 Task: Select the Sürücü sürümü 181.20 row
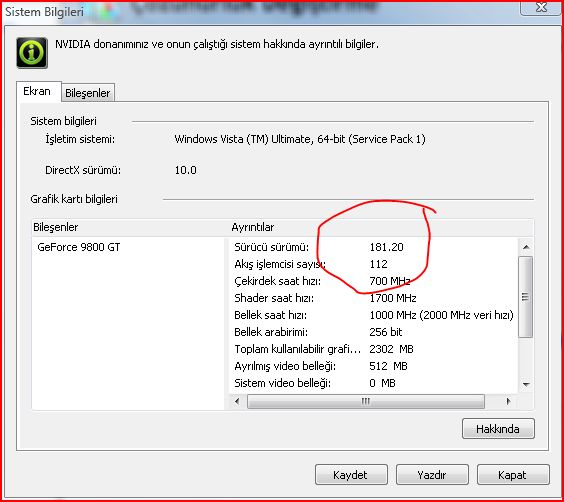click(373, 247)
